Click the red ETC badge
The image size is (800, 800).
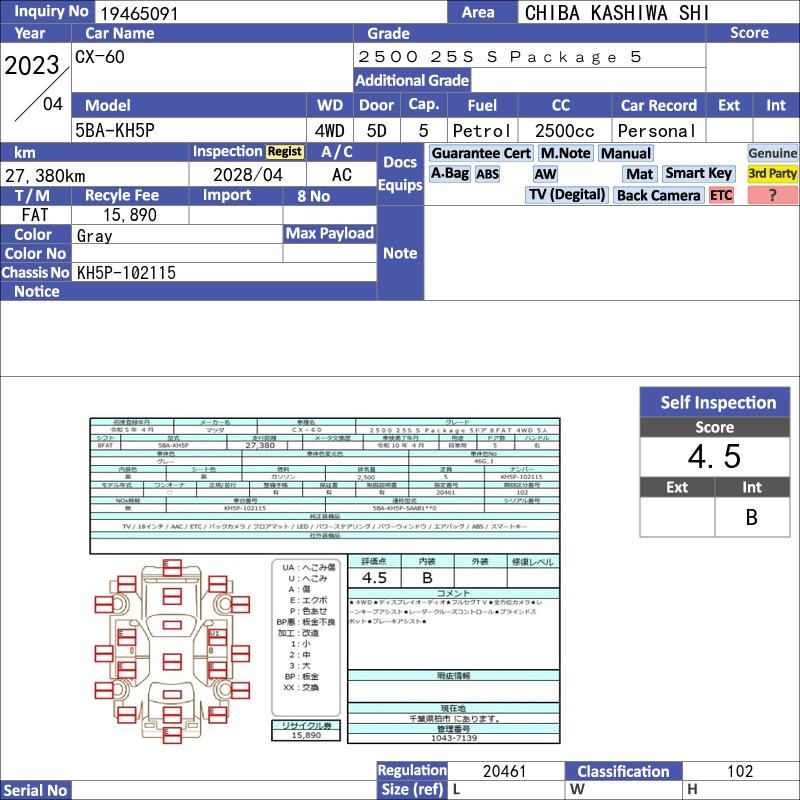[x=721, y=195]
